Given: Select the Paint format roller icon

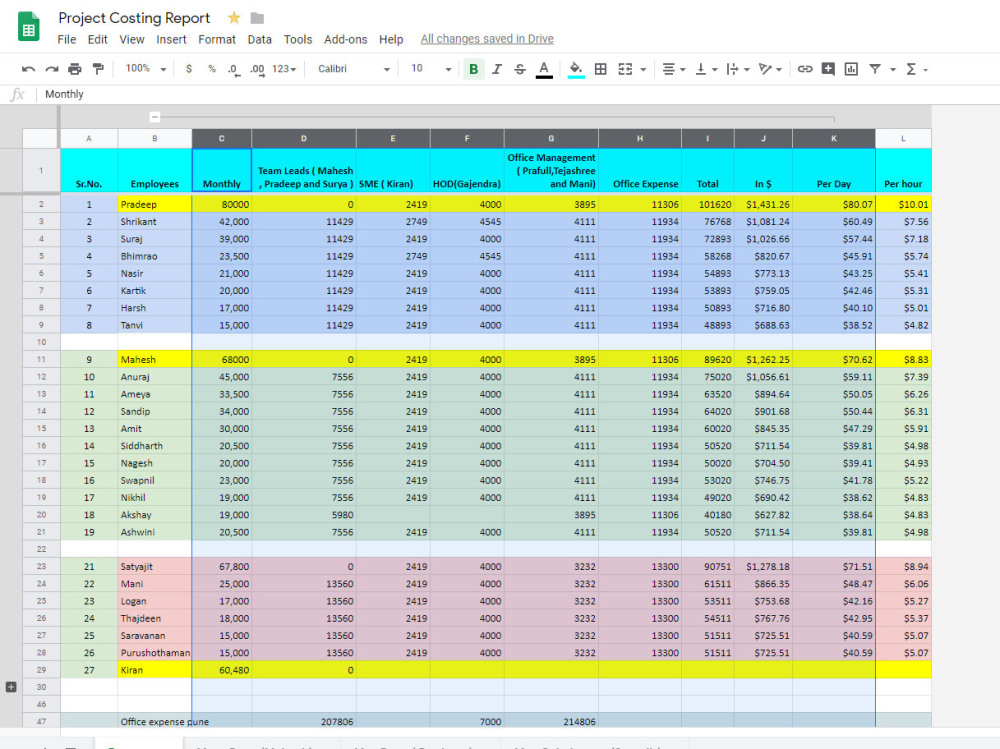Looking at the screenshot, I should coord(98,69).
